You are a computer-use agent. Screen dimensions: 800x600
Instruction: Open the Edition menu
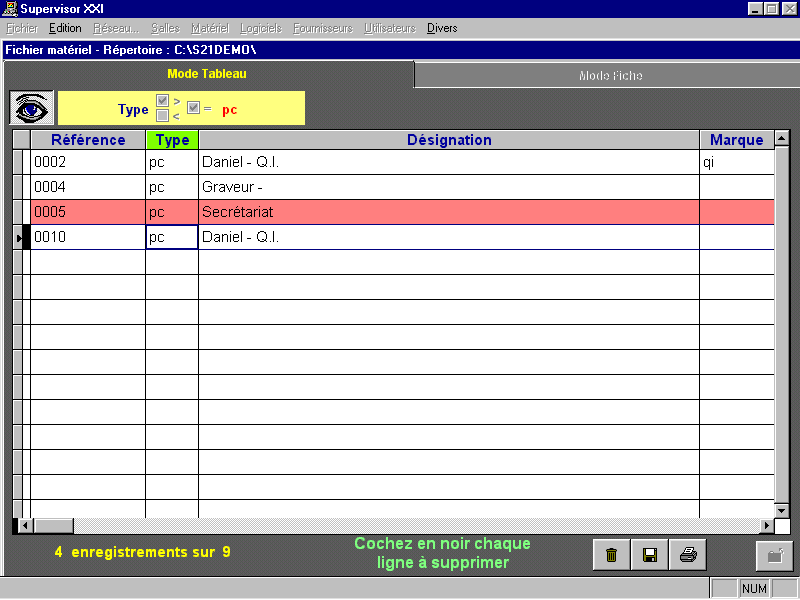click(x=65, y=28)
